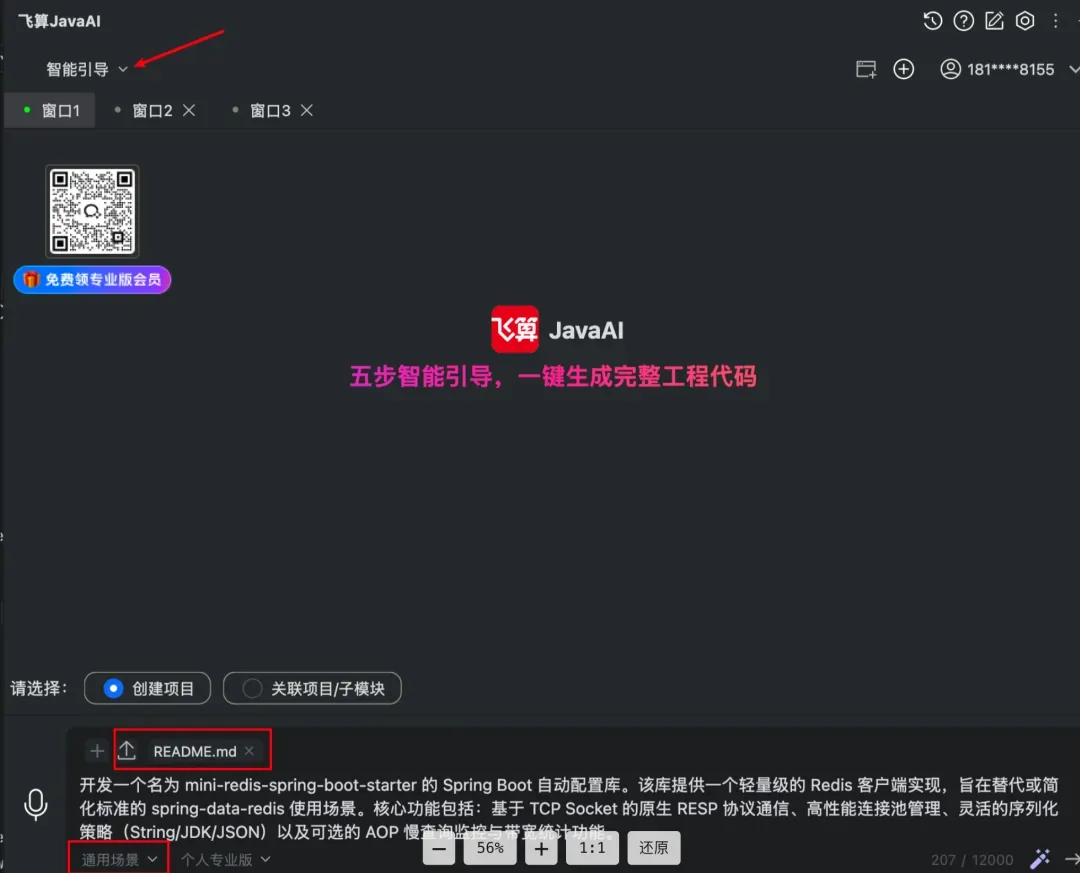Click the 飞算JavaAI panel title

coord(59,21)
